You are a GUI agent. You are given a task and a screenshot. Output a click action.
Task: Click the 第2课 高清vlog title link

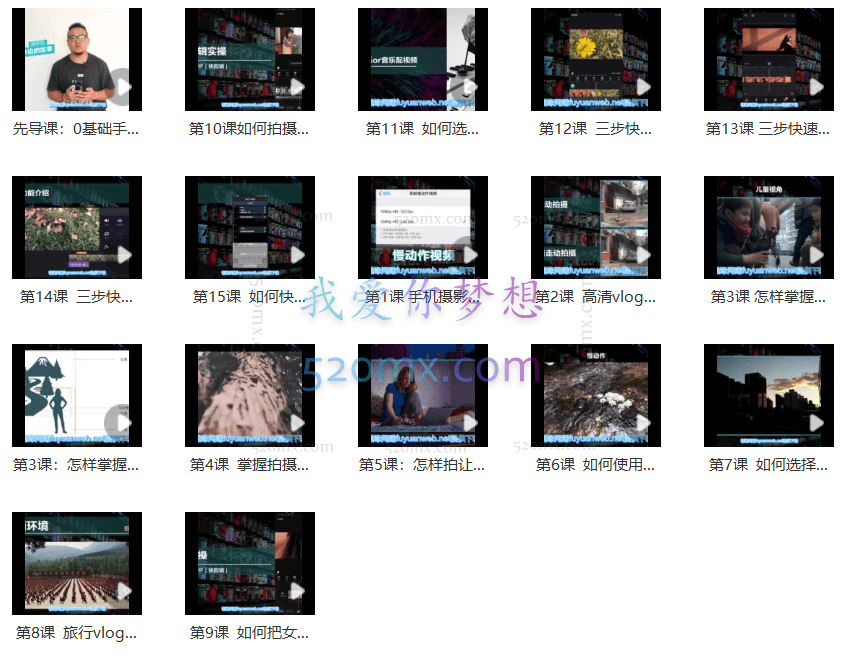(x=595, y=296)
